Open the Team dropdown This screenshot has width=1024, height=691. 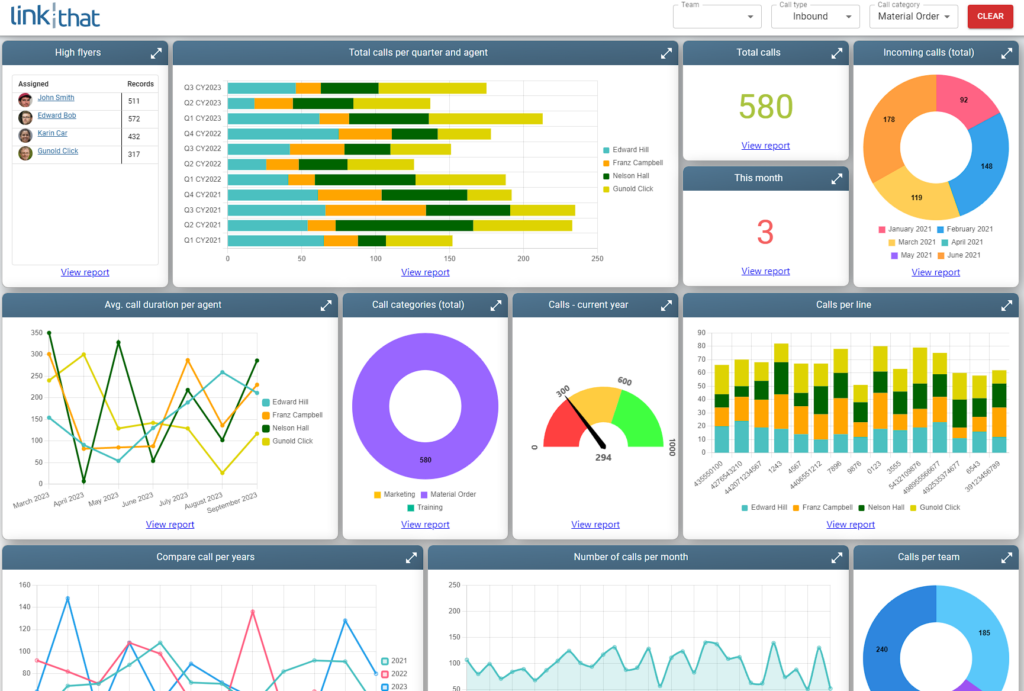[x=717, y=16]
